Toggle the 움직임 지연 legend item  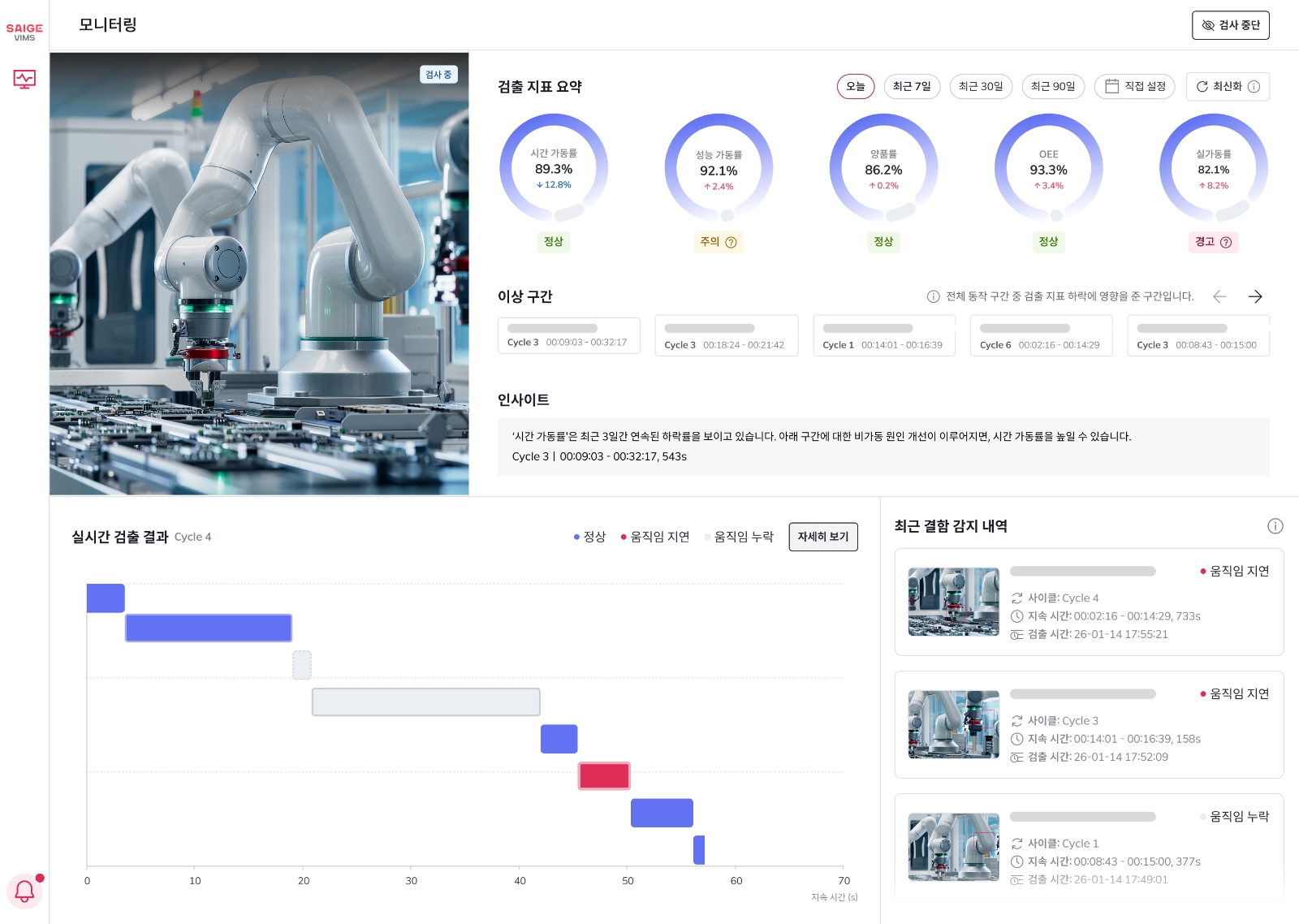[x=655, y=537]
